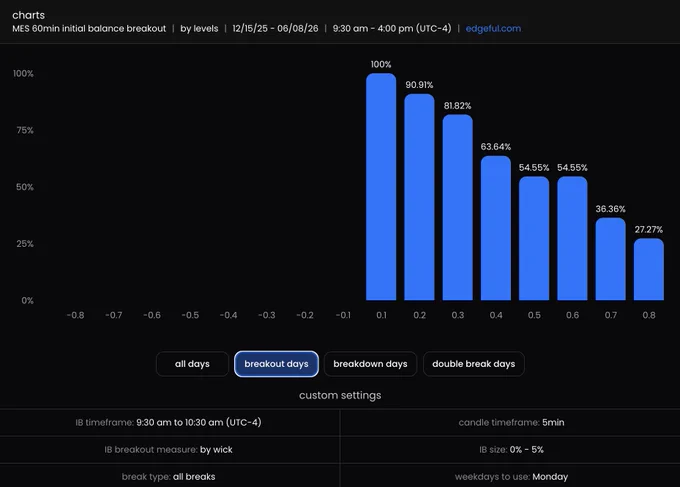Click the 50% y-axis label
680x487 pixels.
coord(25,187)
